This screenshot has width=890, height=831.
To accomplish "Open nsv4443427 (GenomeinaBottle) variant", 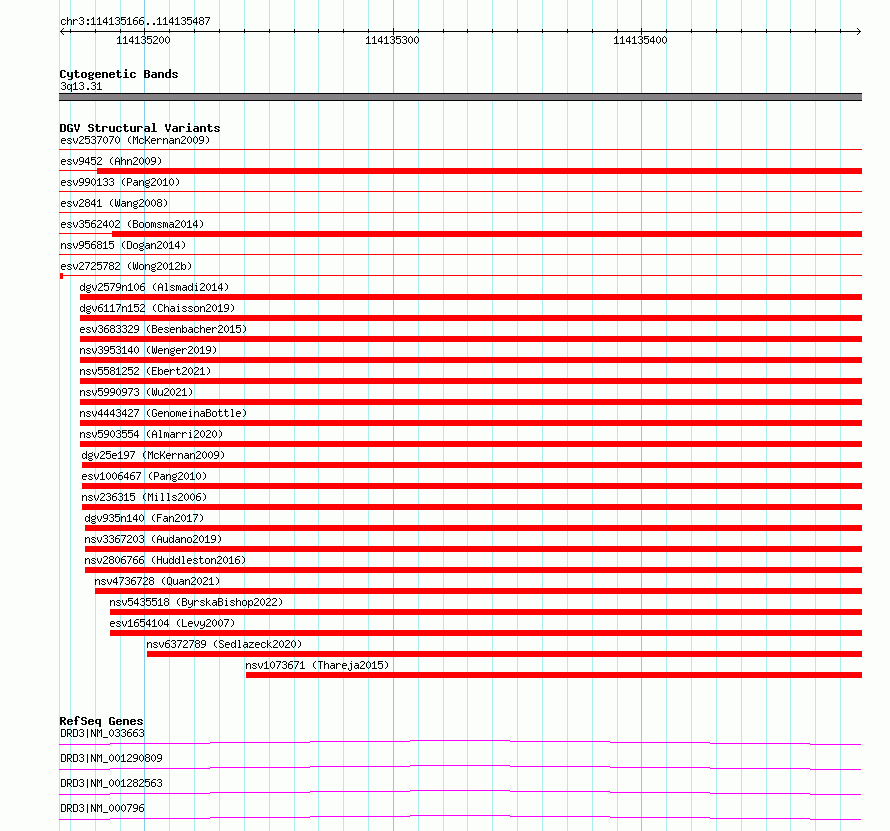I will click(163, 413).
